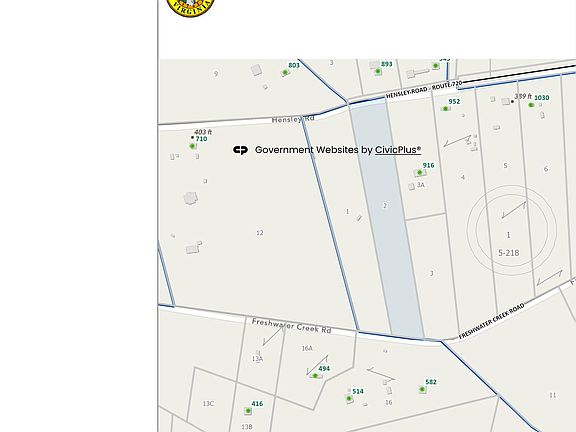Click the Freshwater Creek Rd label
This screenshot has width=576, height=432.
point(291,326)
